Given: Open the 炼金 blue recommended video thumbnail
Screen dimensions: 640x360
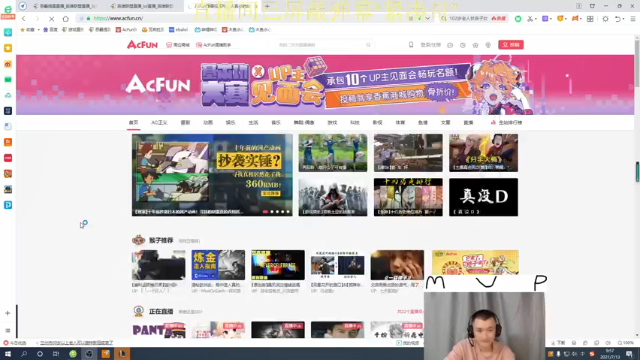Looking at the screenshot, I should [218, 265].
